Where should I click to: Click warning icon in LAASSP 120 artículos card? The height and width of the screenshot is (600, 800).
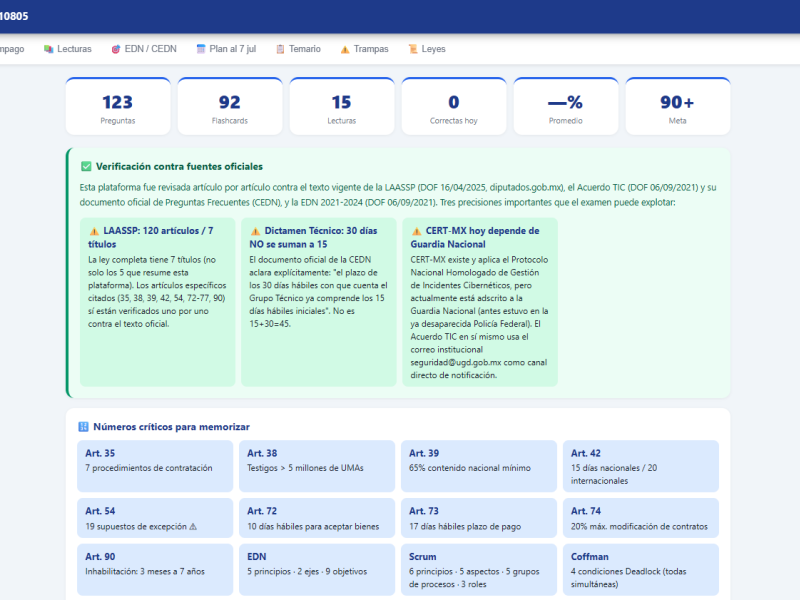(94, 231)
